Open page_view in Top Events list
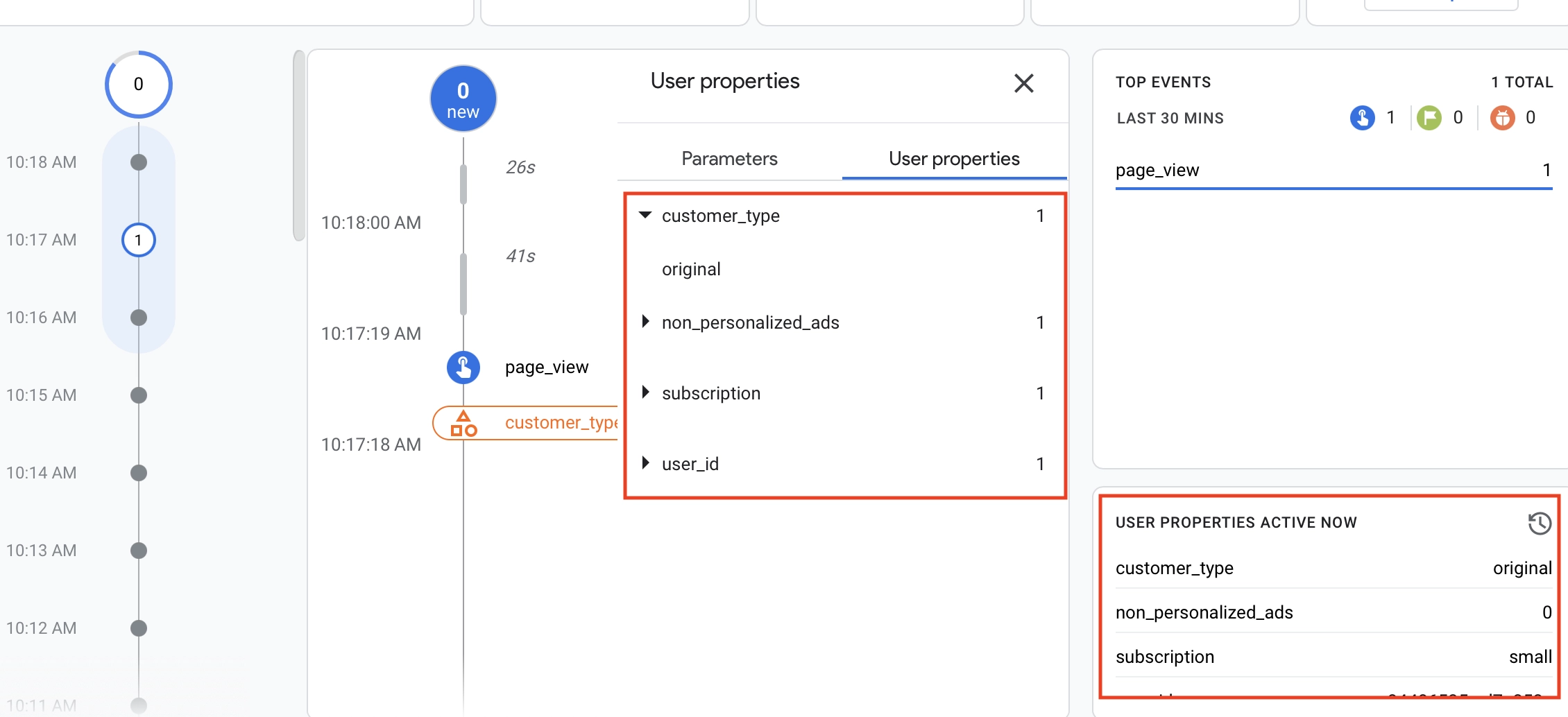This screenshot has height=717, width=1568. (x=1157, y=171)
